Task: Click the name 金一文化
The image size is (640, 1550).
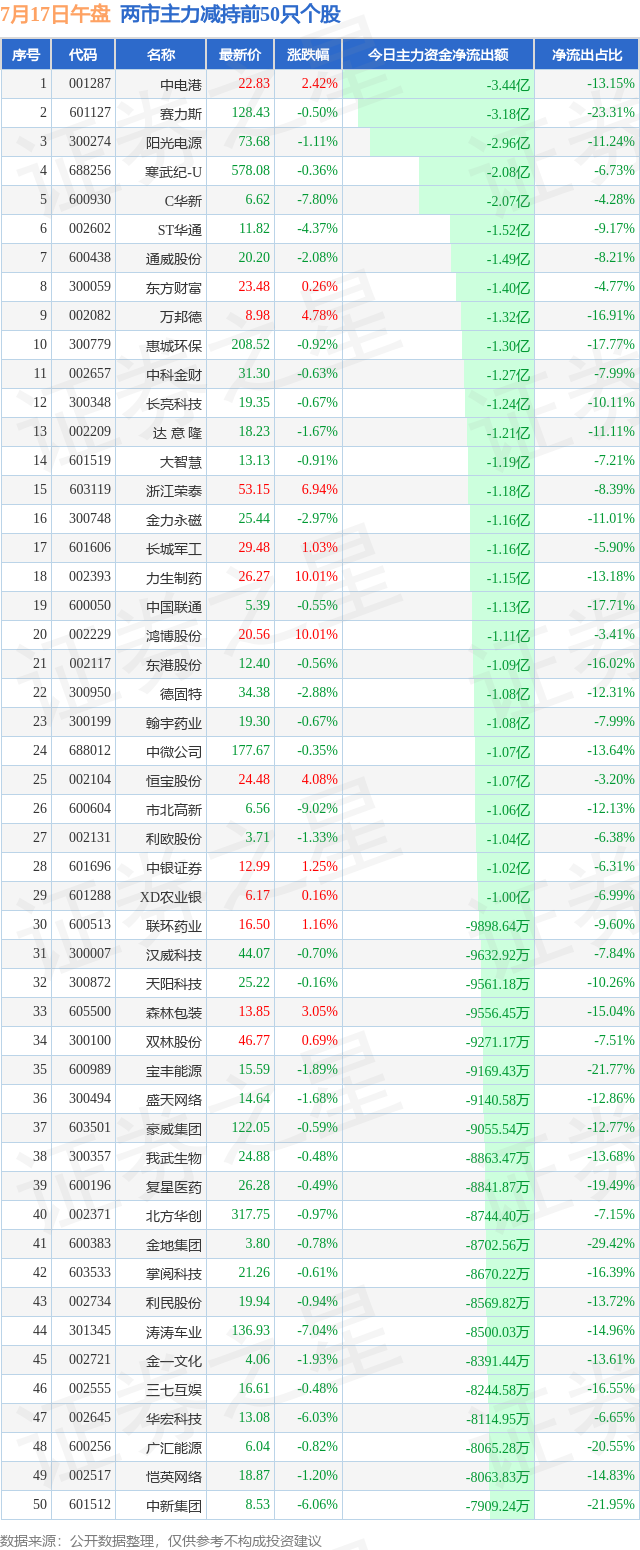Action: pos(174,1360)
